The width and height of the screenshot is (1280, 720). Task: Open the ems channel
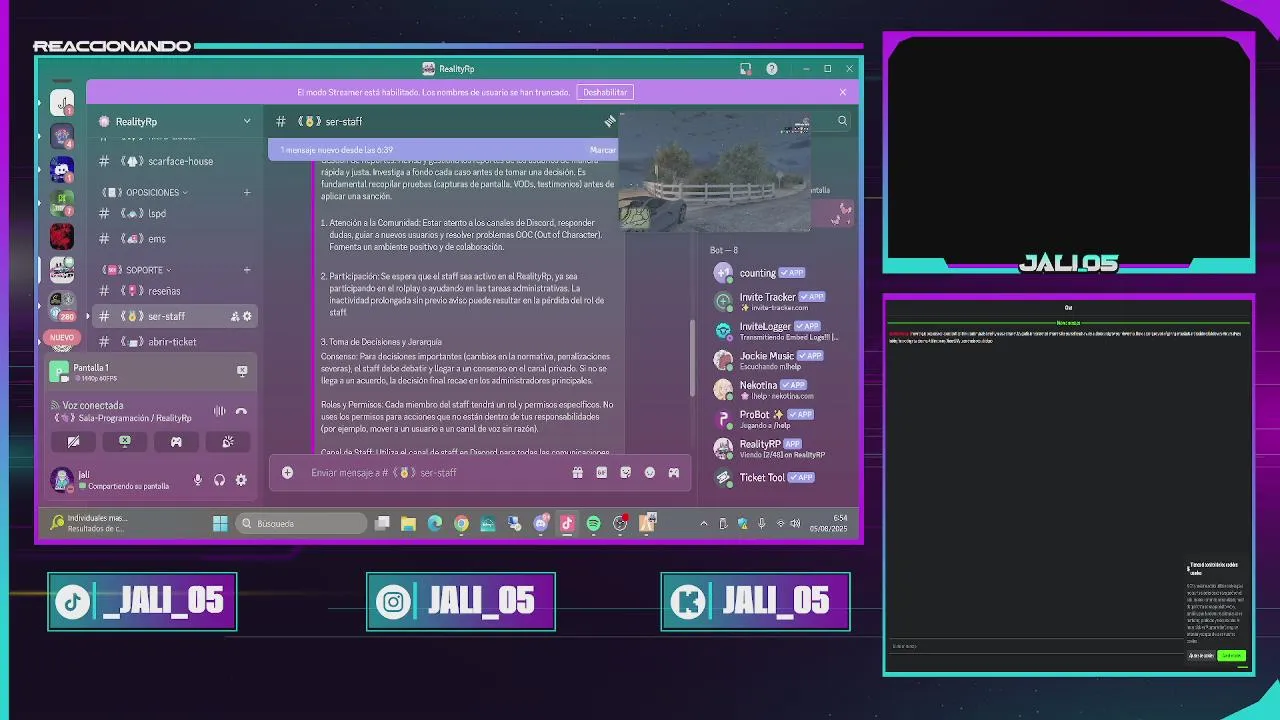pyautogui.click(x=174, y=239)
